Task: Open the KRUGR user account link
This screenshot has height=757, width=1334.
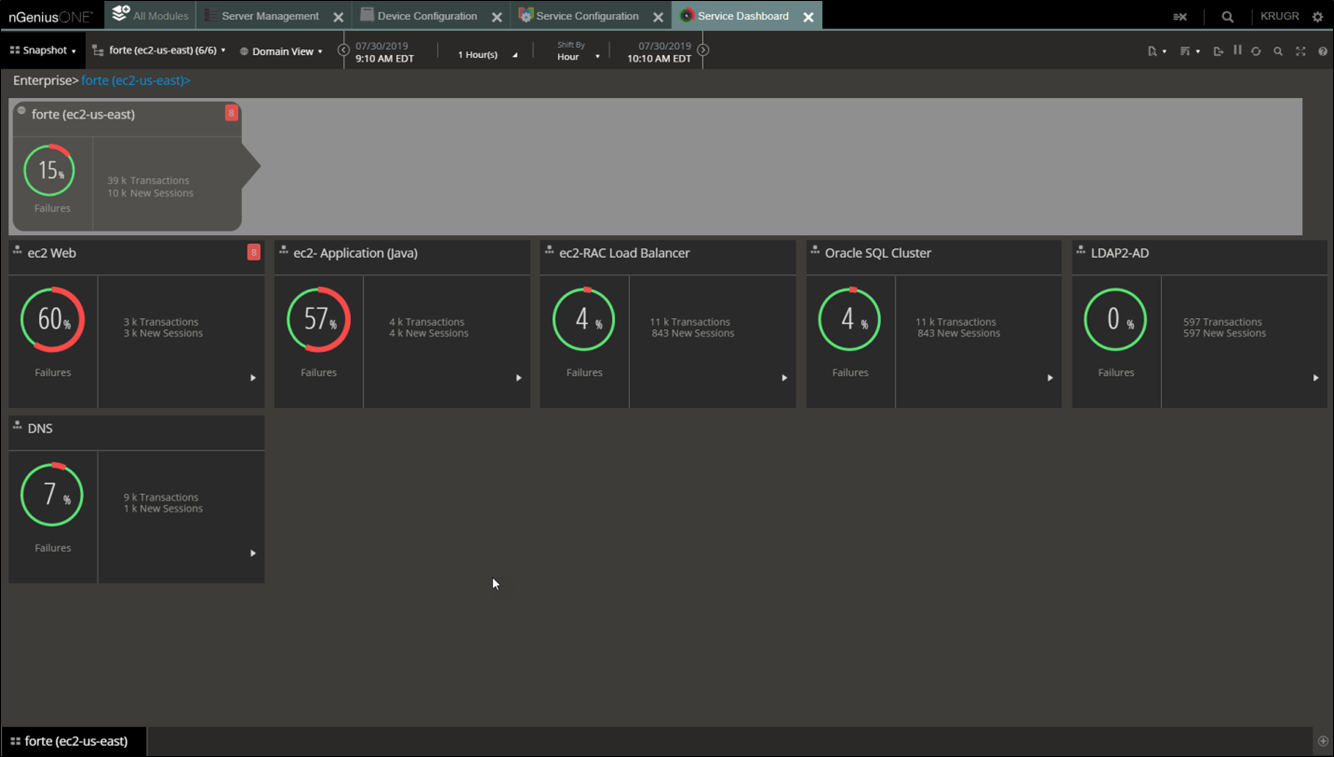Action: 1277,15
